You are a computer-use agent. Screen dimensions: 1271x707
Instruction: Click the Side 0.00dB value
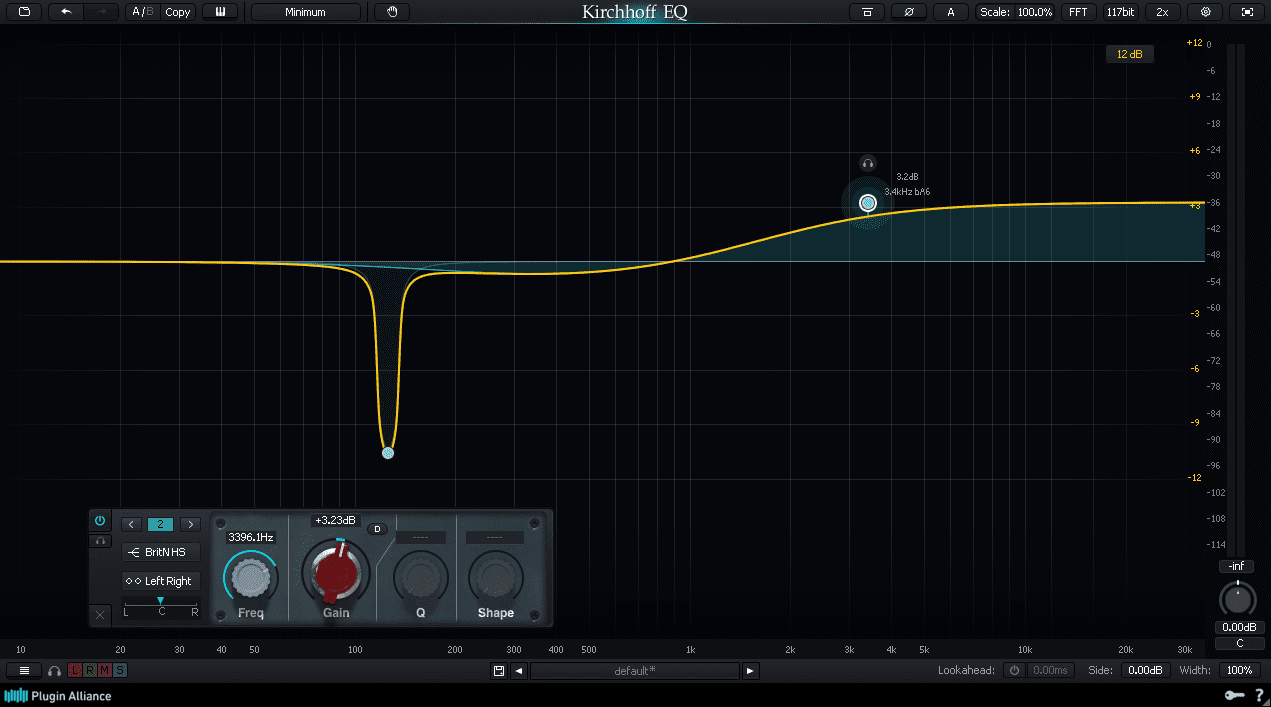(1146, 670)
